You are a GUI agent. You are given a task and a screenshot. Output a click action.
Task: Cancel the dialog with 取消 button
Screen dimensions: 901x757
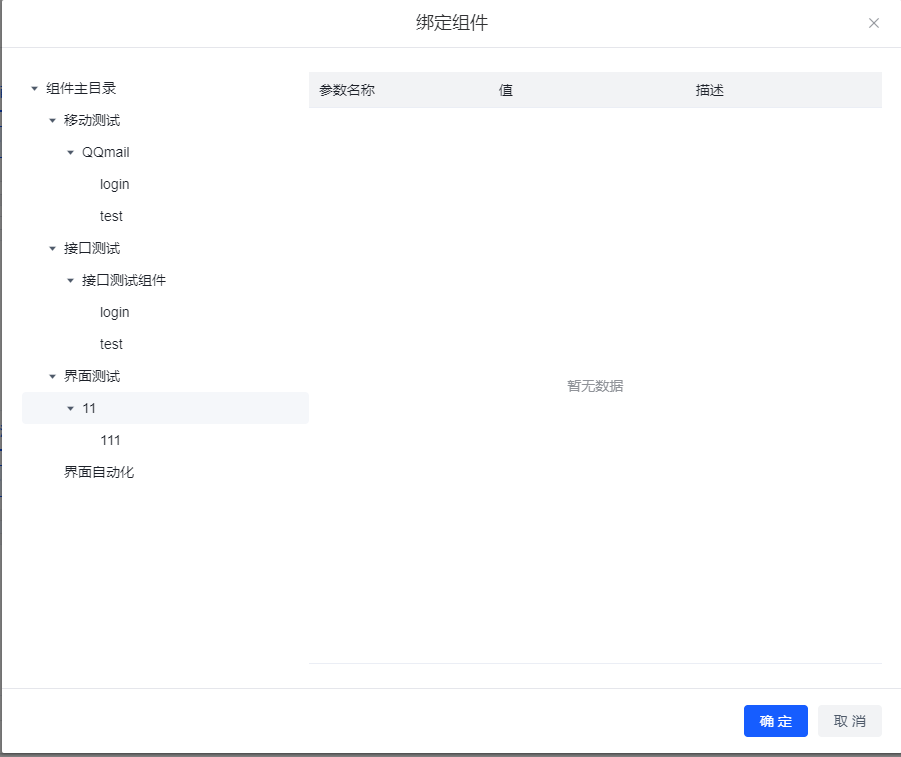[x=849, y=721]
